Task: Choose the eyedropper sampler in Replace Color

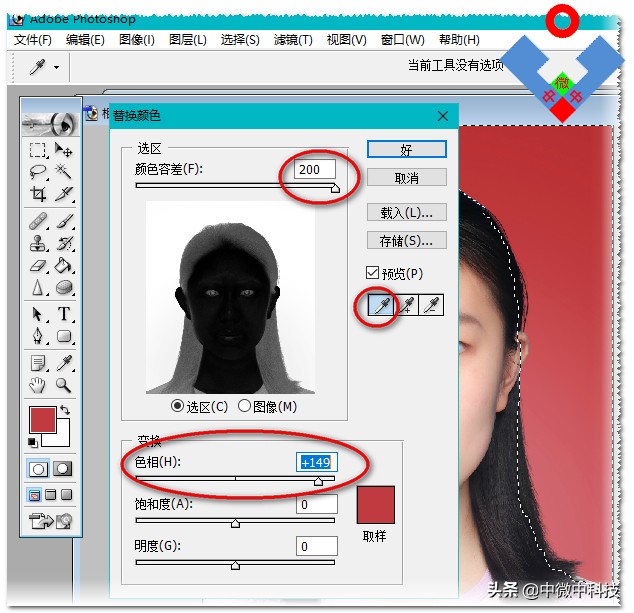Action: tap(380, 305)
